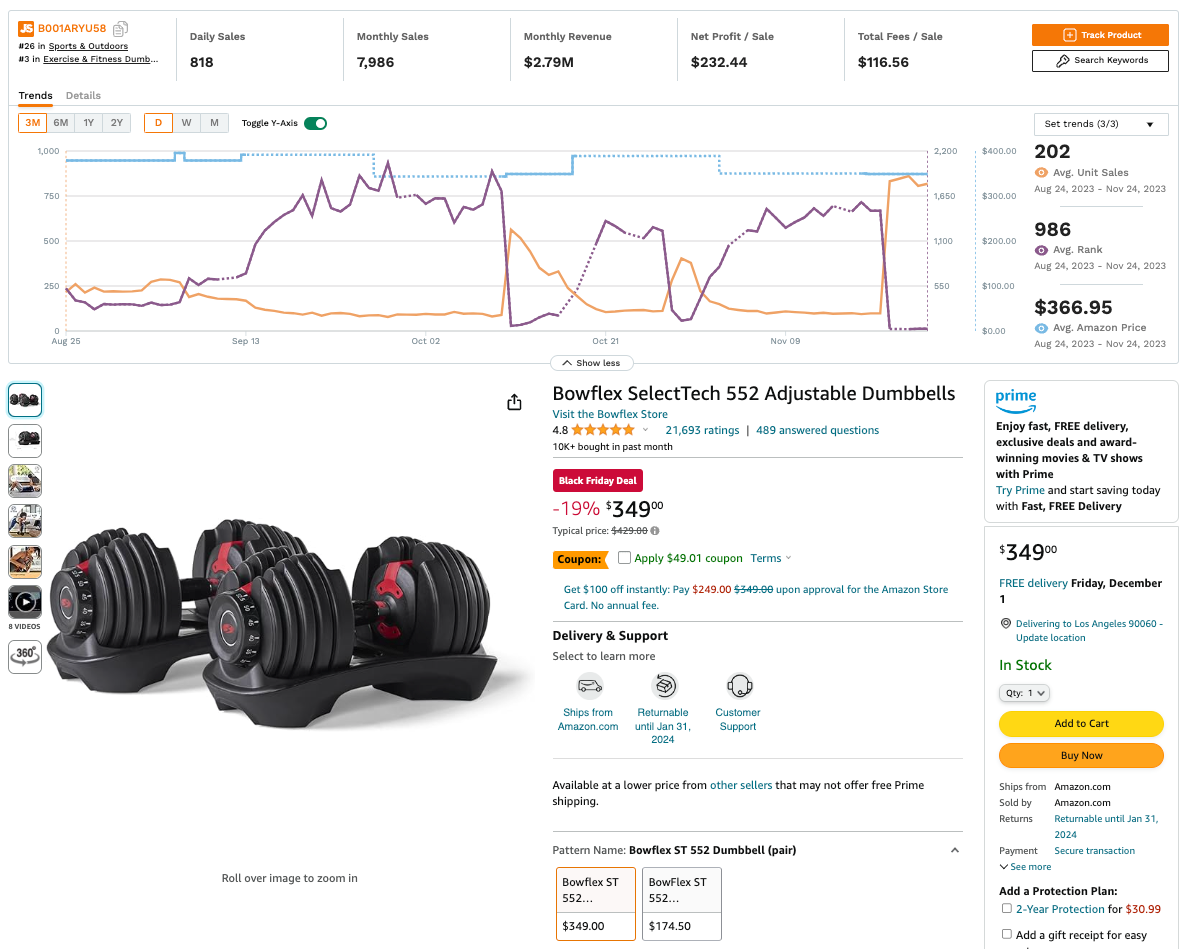Click the Add to Cart button

[x=1081, y=723]
